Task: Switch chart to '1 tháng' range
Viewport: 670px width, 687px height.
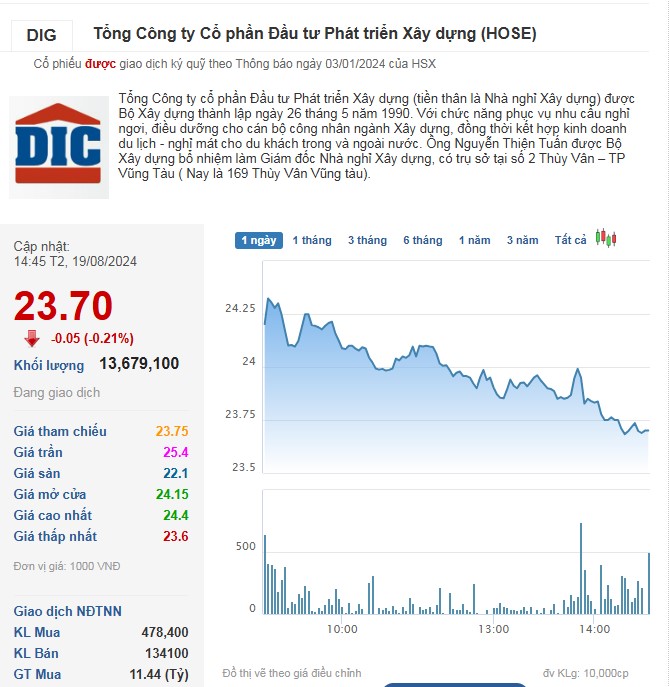Action: pyautogui.click(x=312, y=240)
